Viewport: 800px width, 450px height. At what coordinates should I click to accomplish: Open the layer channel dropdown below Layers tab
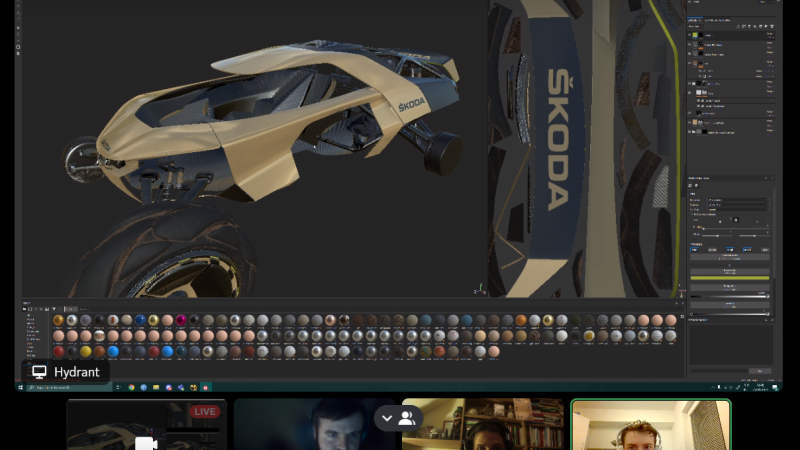695,27
